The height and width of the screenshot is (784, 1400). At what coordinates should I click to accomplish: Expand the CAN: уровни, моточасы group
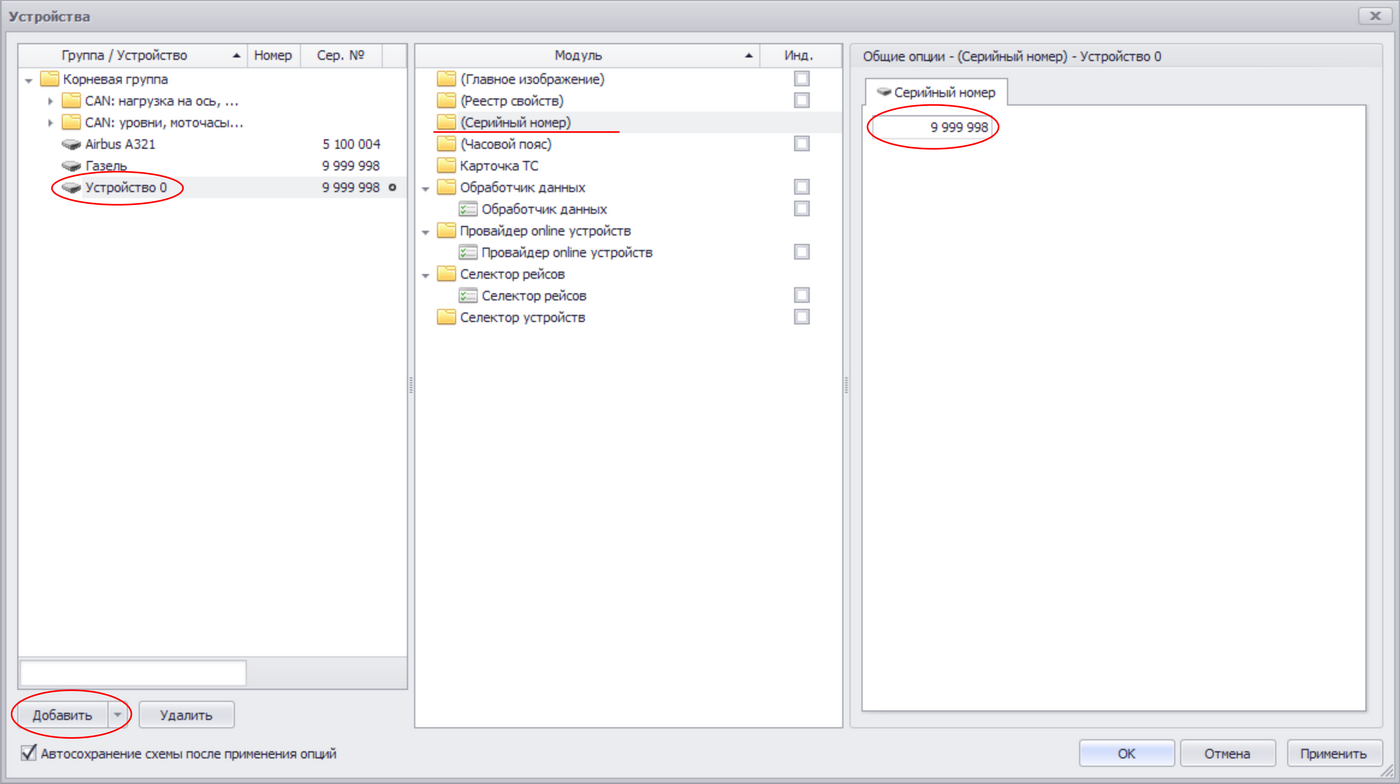51,123
